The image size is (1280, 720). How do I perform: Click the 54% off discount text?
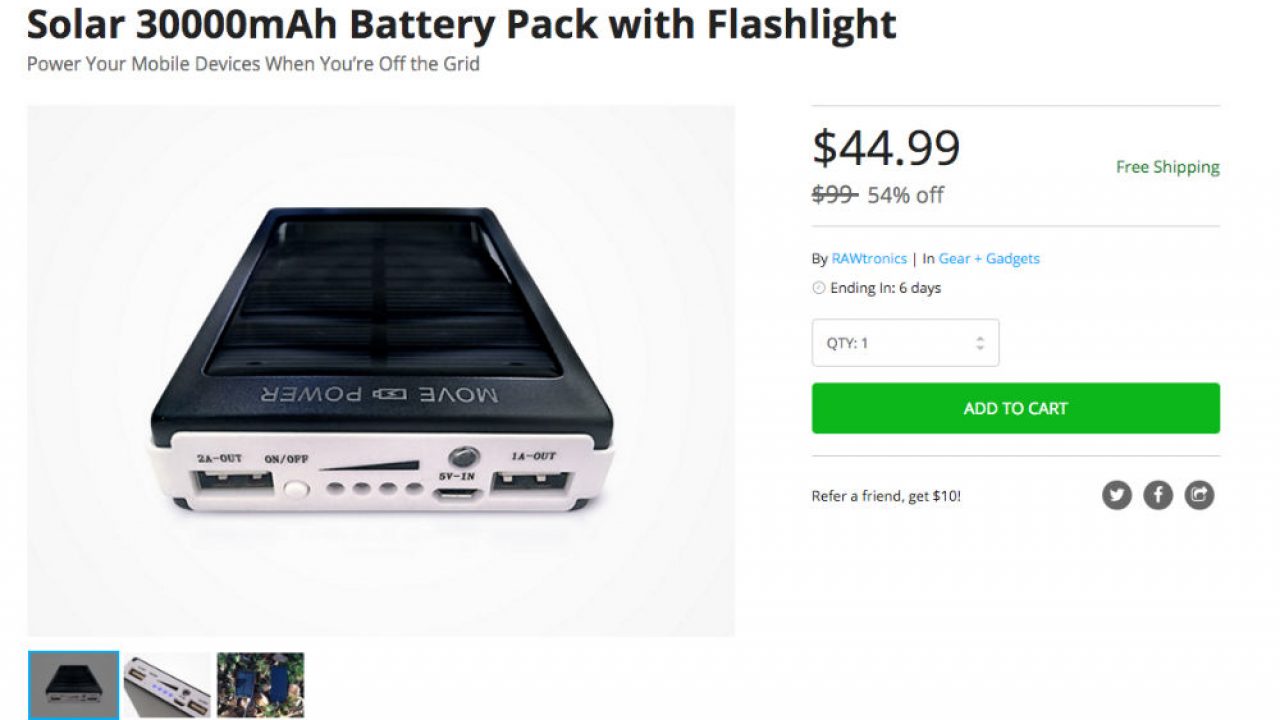[905, 195]
